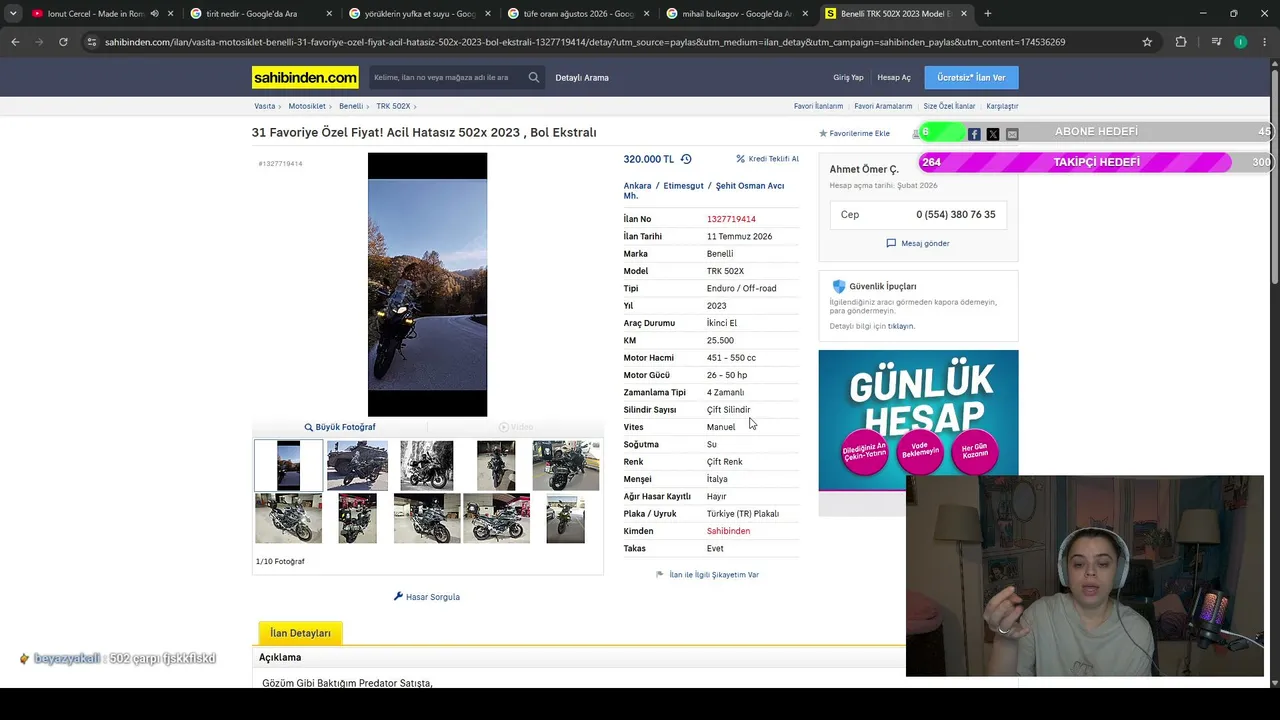
Task: Open the tab search dropdown arrow
Action: pos(13,14)
